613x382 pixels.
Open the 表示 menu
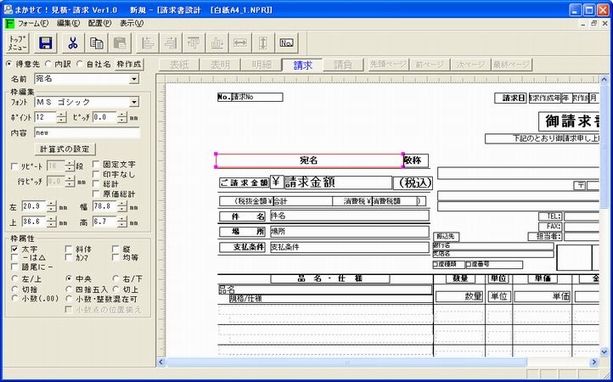click(x=131, y=23)
